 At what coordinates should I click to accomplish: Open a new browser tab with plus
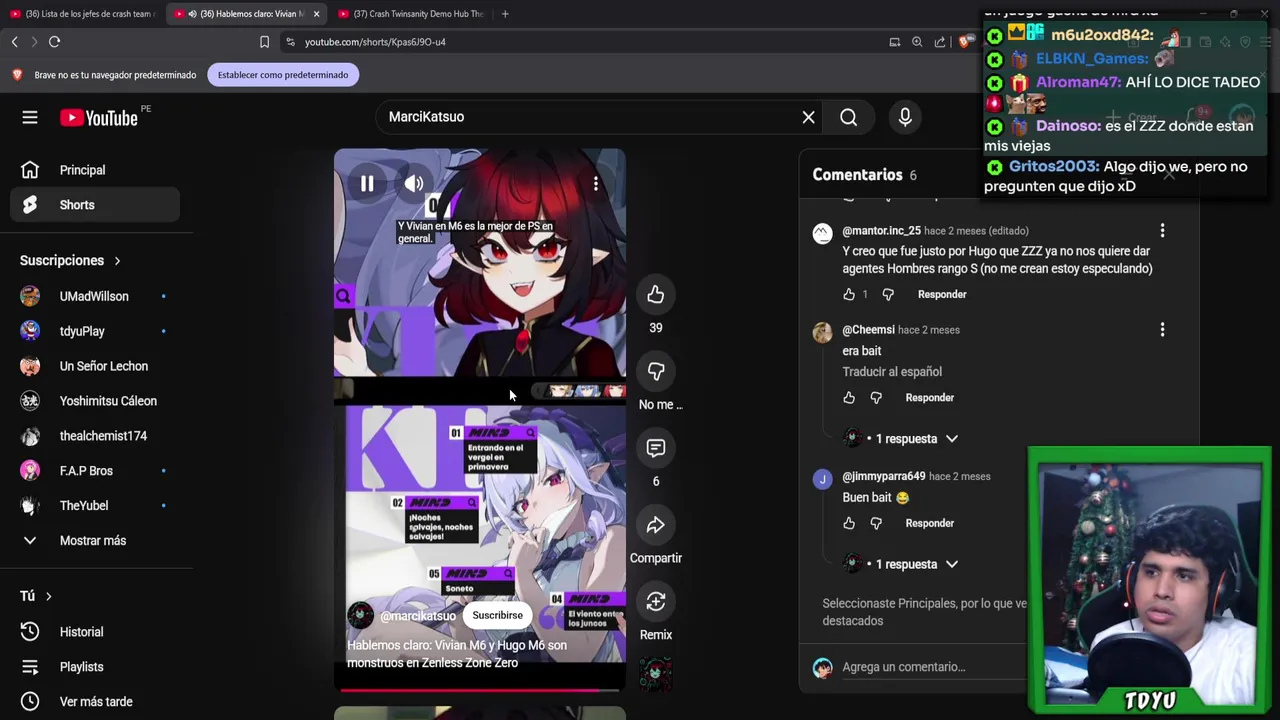pos(505,14)
